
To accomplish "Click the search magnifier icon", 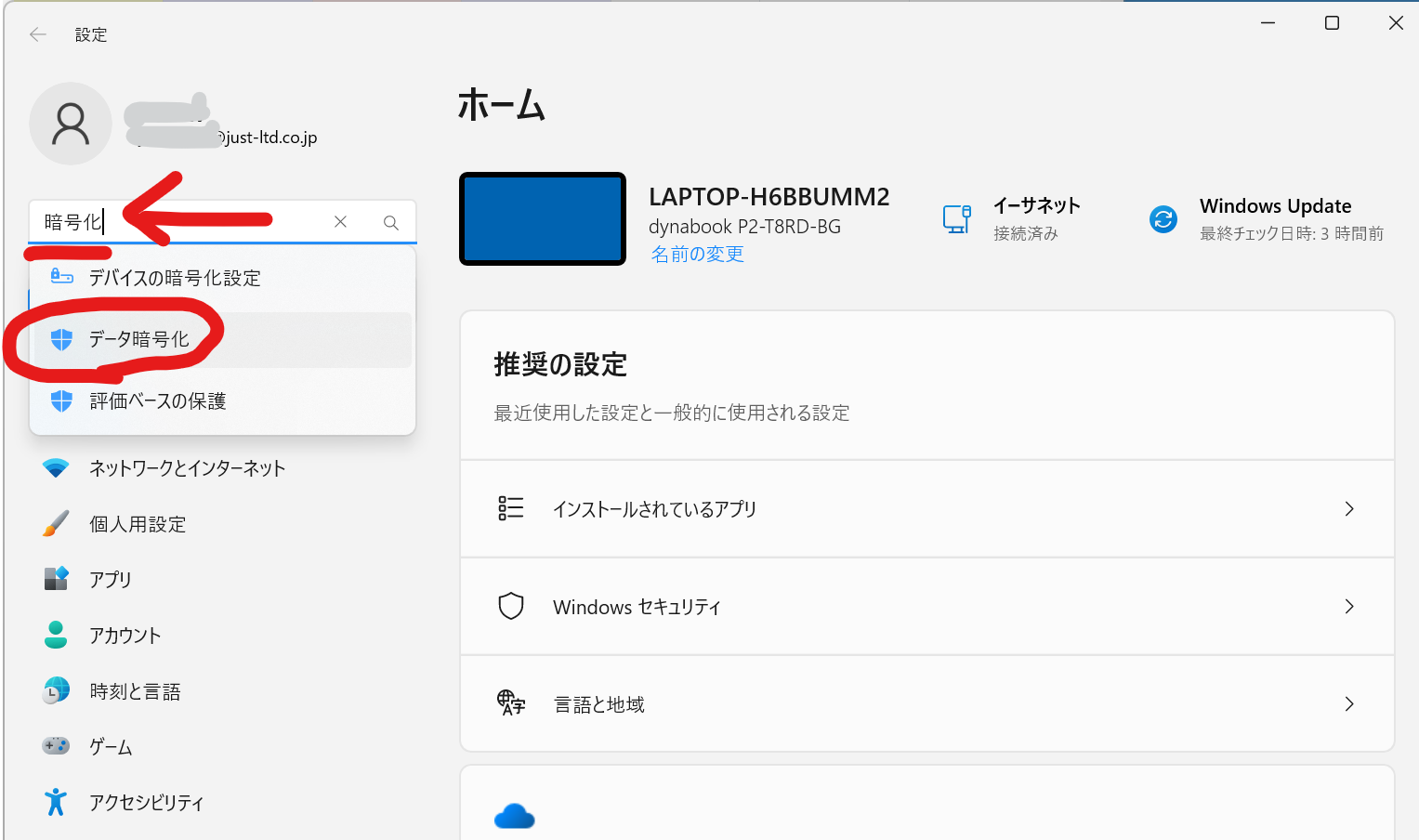I will coord(391,222).
